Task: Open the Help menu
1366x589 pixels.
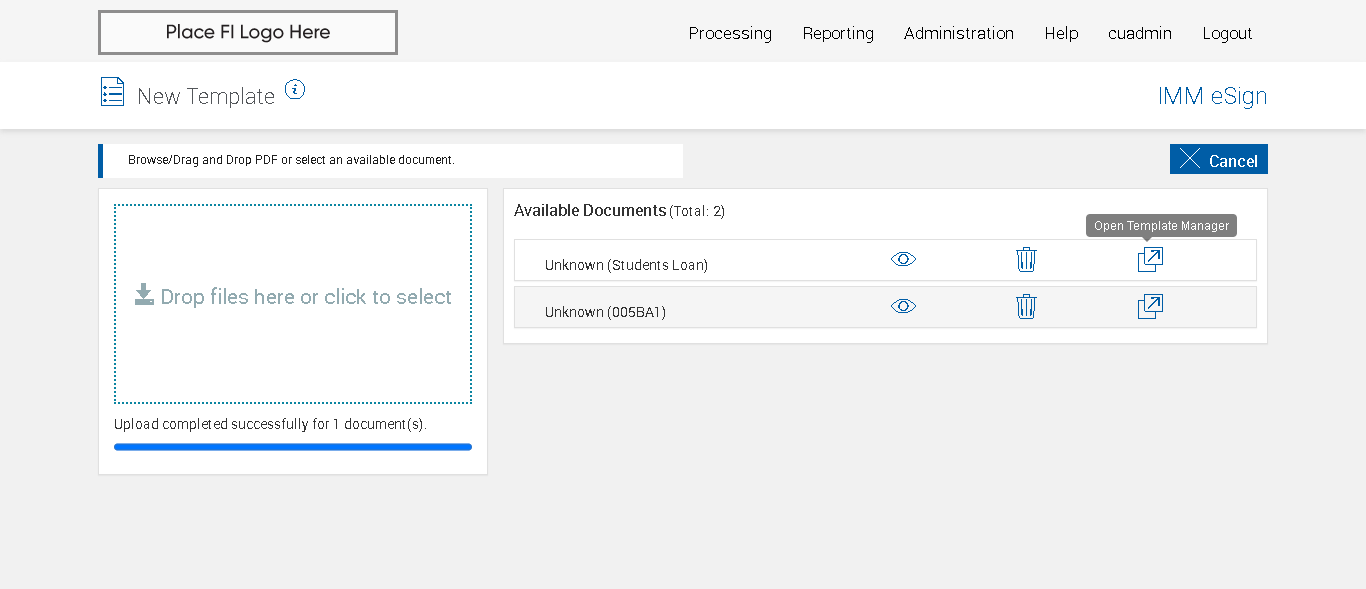Action: pyautogui.click(x=1061, y=33)
